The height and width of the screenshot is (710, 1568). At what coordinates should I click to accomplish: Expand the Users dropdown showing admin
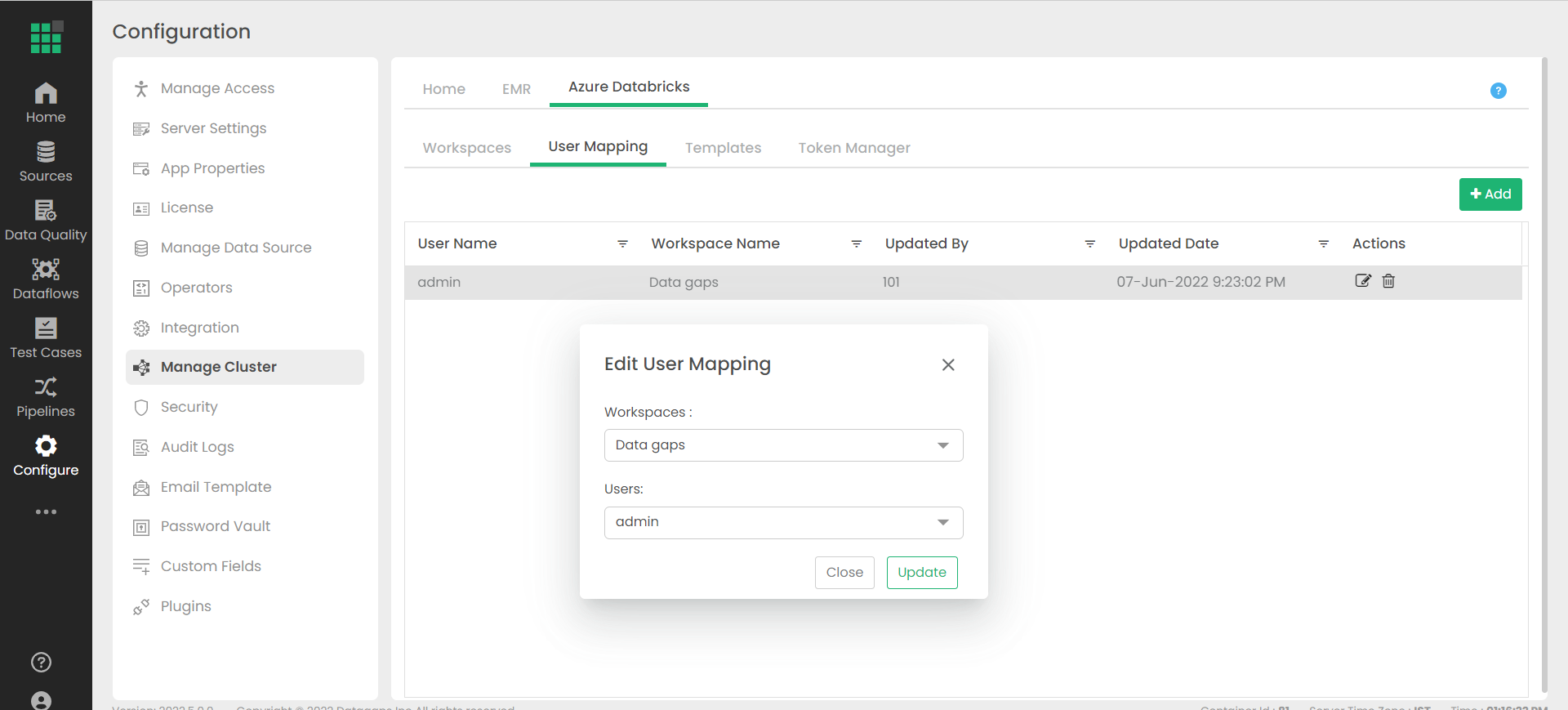tap(783, 523)
